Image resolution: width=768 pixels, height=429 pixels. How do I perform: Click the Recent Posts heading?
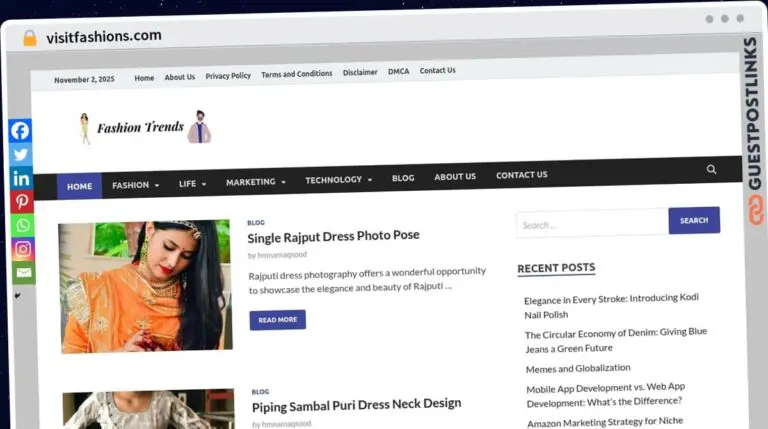(556, 268)
